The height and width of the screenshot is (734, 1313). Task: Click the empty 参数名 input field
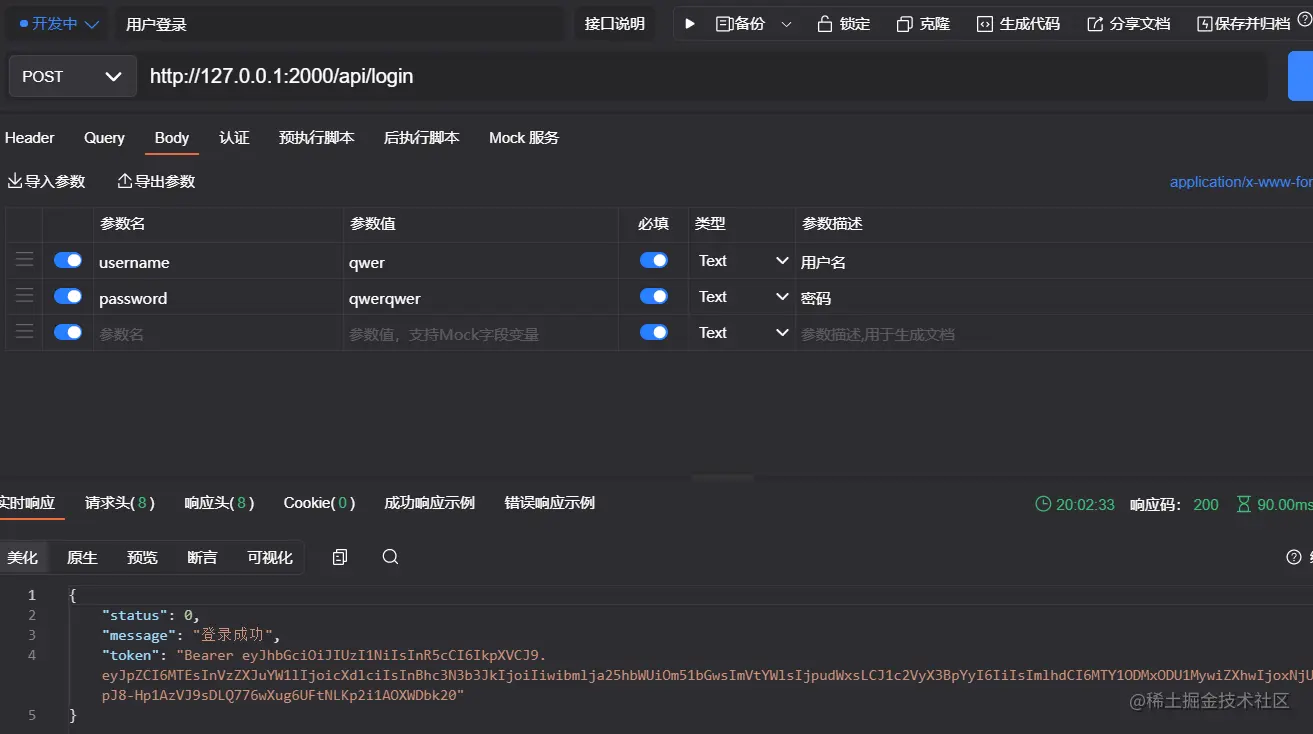(x=217, y=334)
